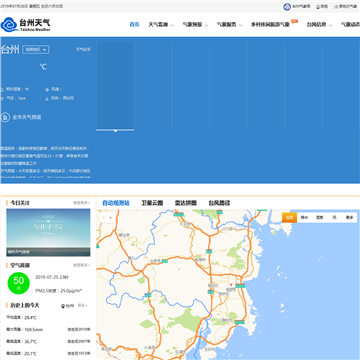Open the last link in the top bar
360x360 pixels.
click(x=346, y=7)
